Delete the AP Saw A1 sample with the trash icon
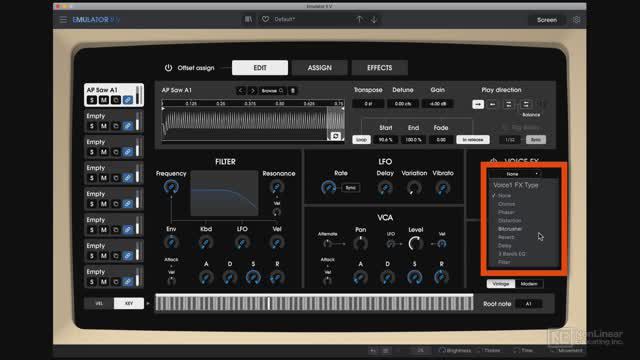This screenshot has width=640, height=360. [293, 91]
